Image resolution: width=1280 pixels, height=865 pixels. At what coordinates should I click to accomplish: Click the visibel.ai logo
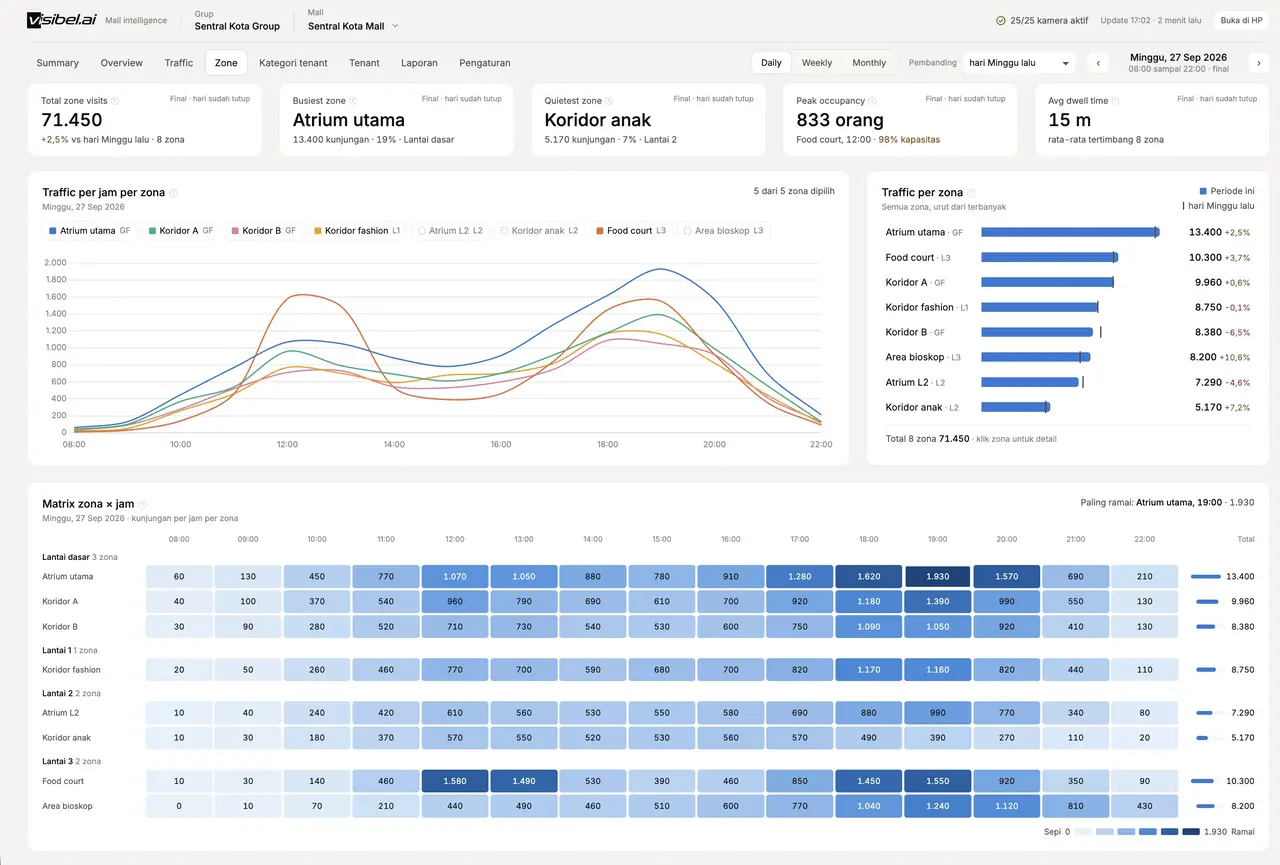tap(62, 20)
